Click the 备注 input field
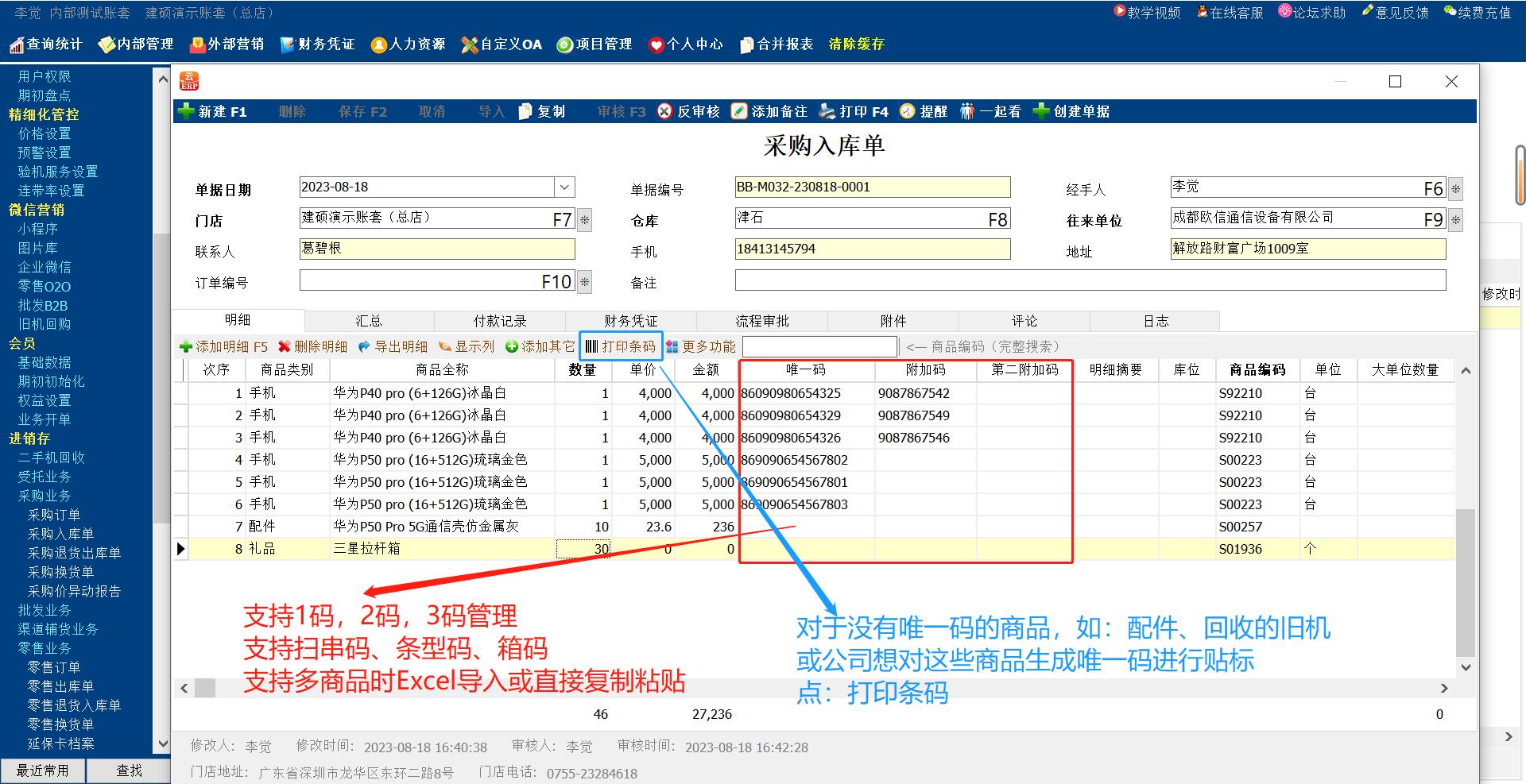 tap(1090, 280)
